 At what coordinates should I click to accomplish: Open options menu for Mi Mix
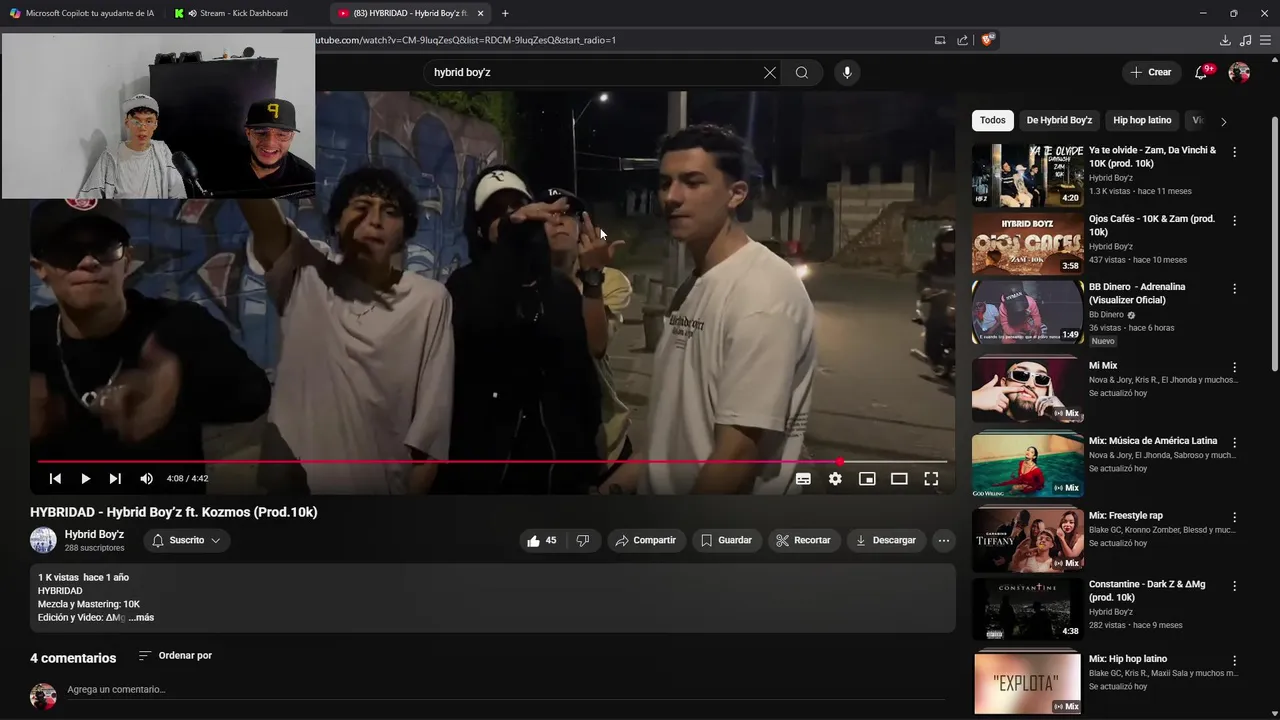[1234, 367]
